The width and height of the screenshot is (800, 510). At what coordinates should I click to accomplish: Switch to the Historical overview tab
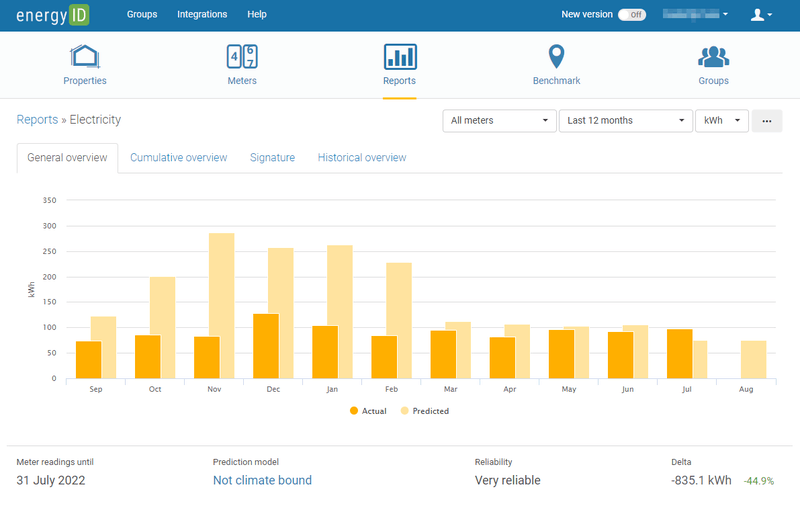pyautogui.click(x=362, y=158)
